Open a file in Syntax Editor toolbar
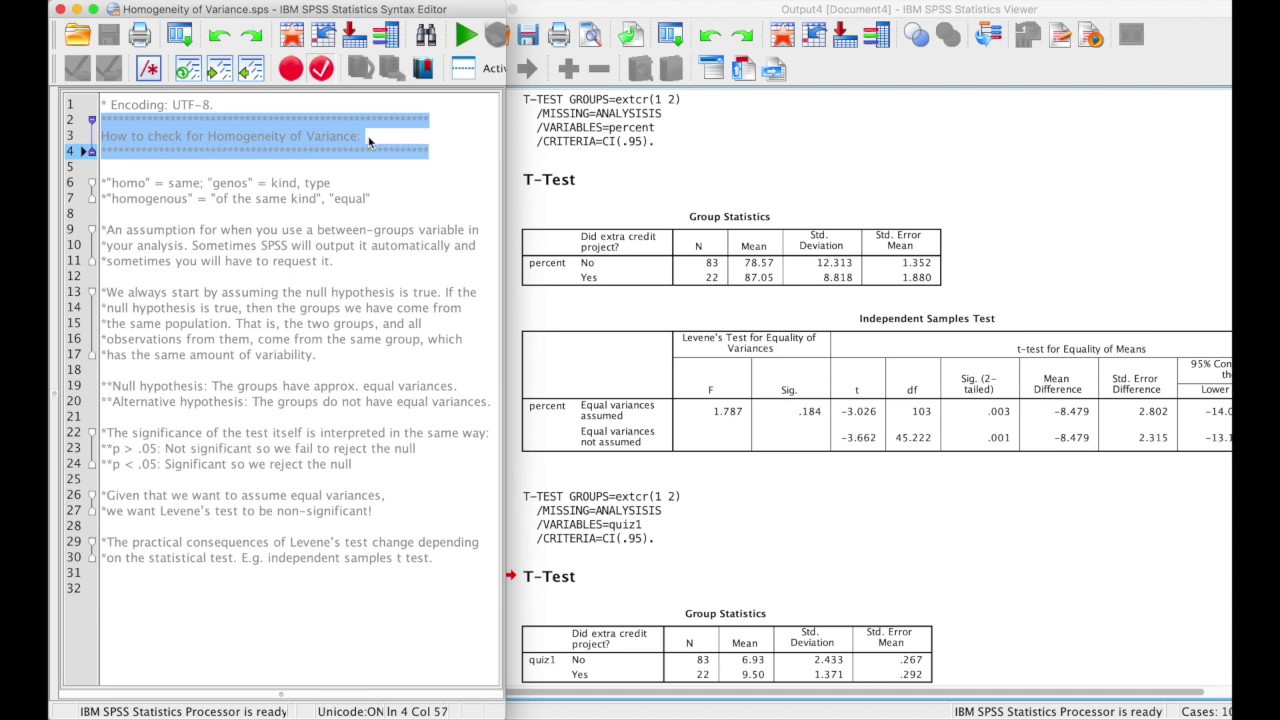Screen dimensions: 1280x720 point(77,36)
